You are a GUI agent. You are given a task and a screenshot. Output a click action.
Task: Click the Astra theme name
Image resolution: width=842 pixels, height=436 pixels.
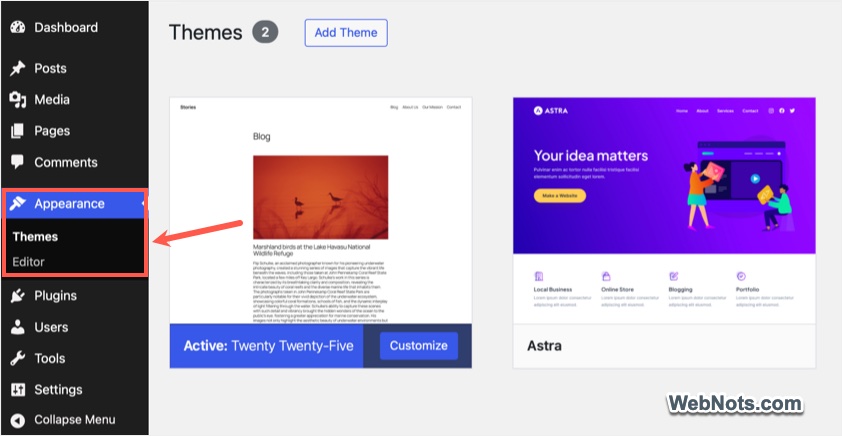point(545,346)
